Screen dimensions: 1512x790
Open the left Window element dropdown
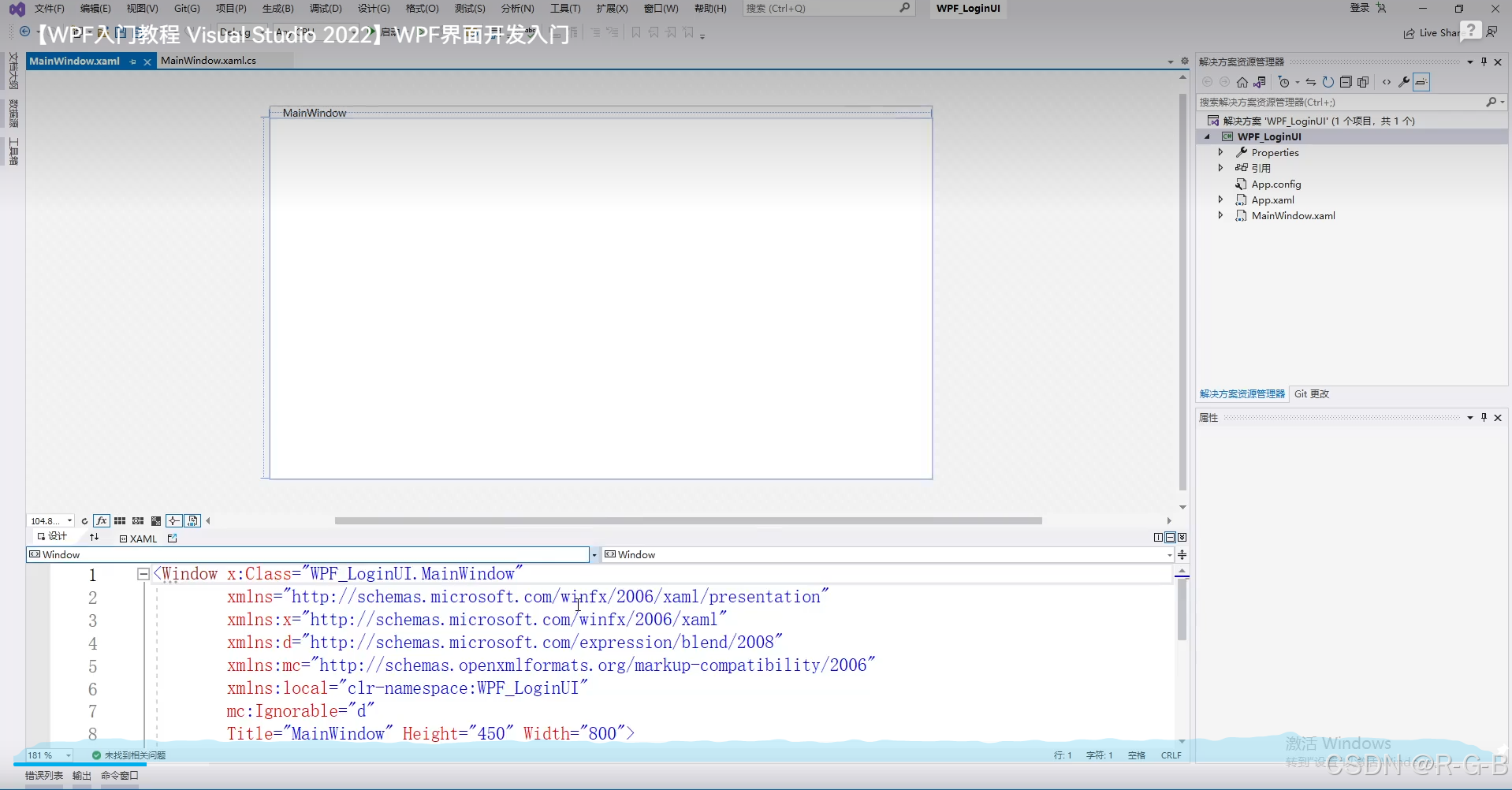[594, 555]
